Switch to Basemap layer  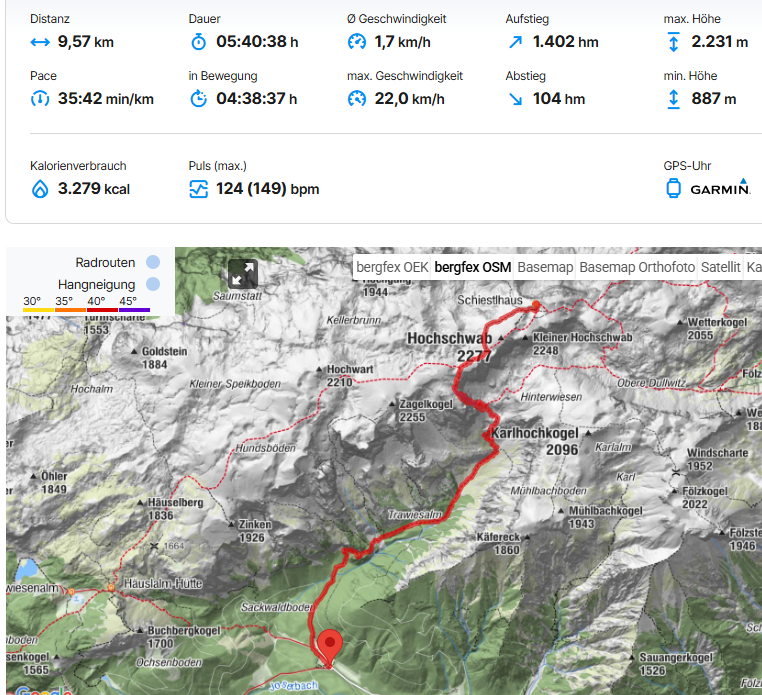(x=545, y=267)
